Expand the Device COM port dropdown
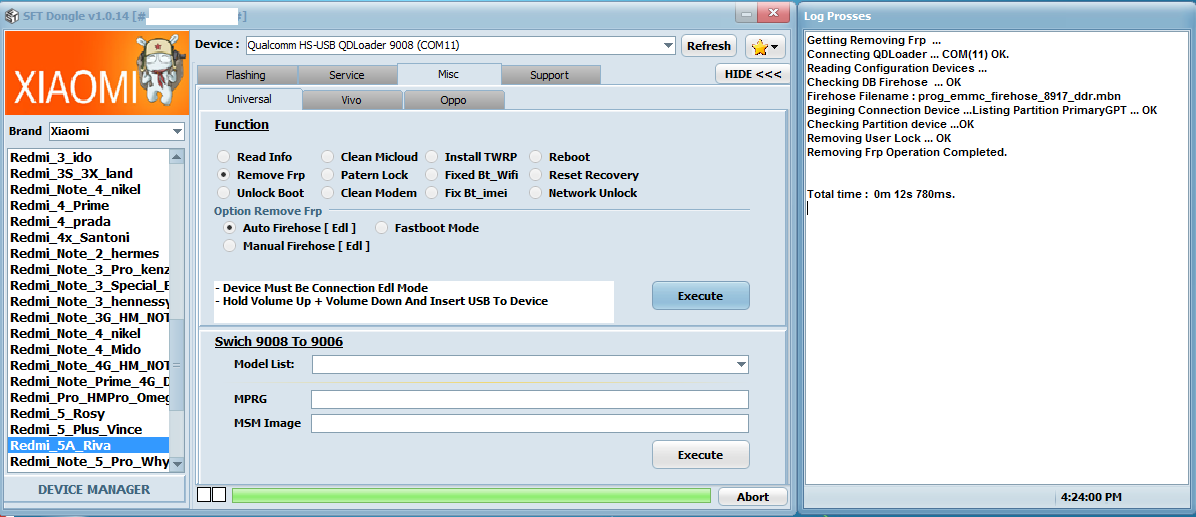The height and width of the screenshot is (517, 1196). coord(668,45)
